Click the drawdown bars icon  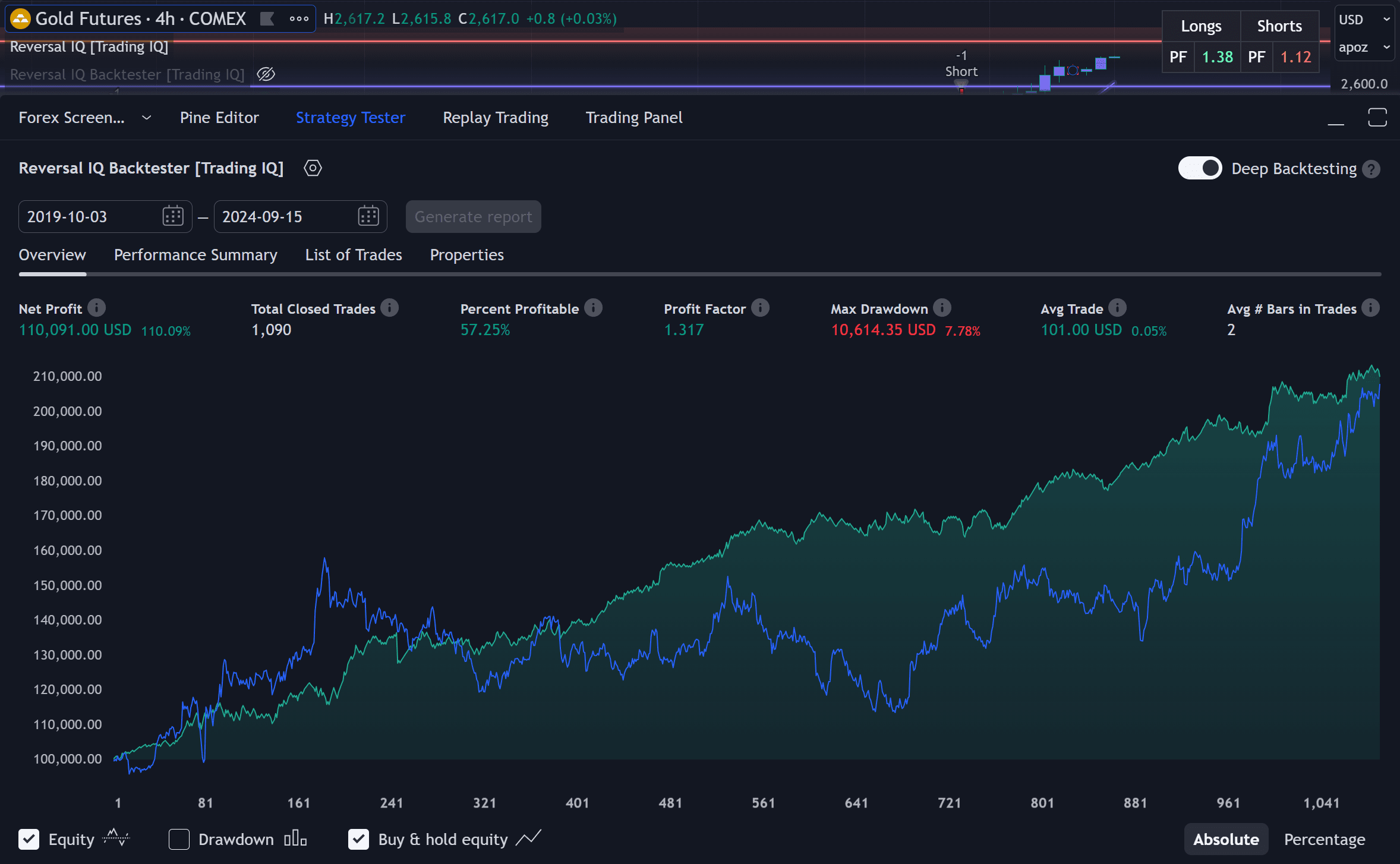(x=295, y=838)
